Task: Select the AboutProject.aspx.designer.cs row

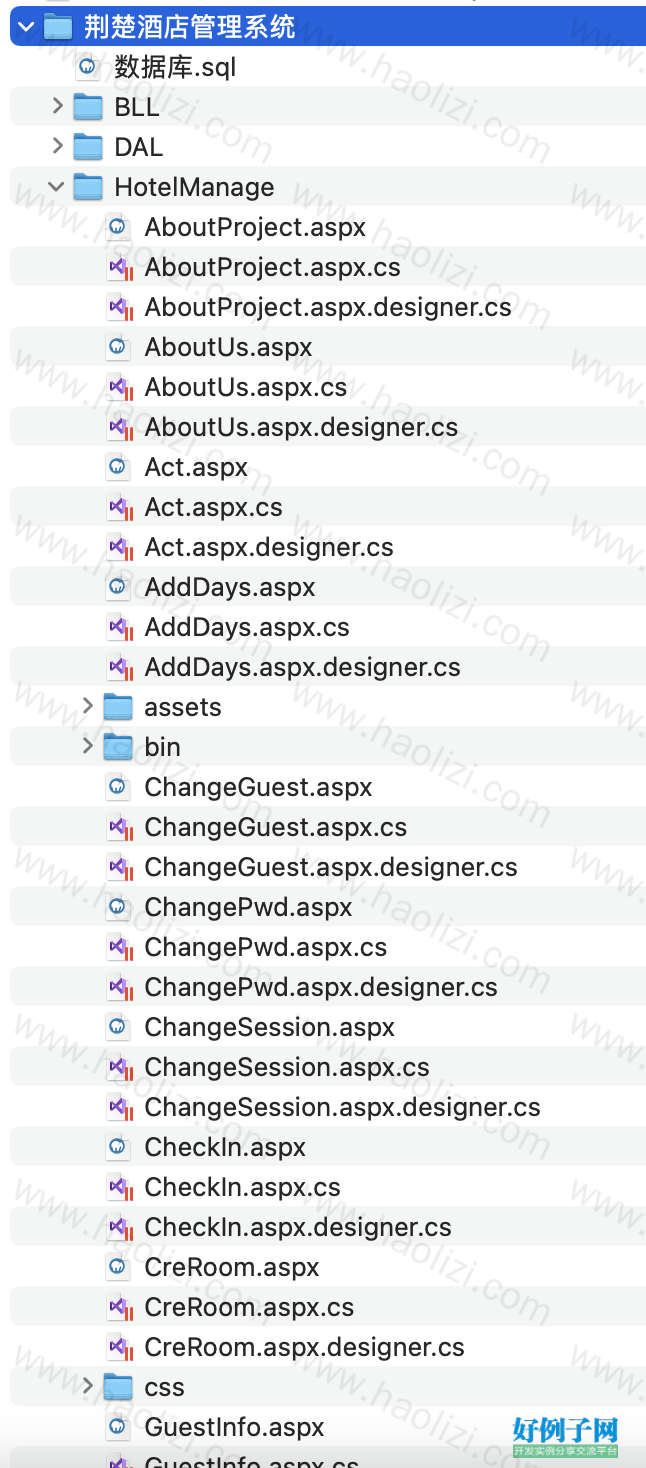Action: click(x=328, y=307)
